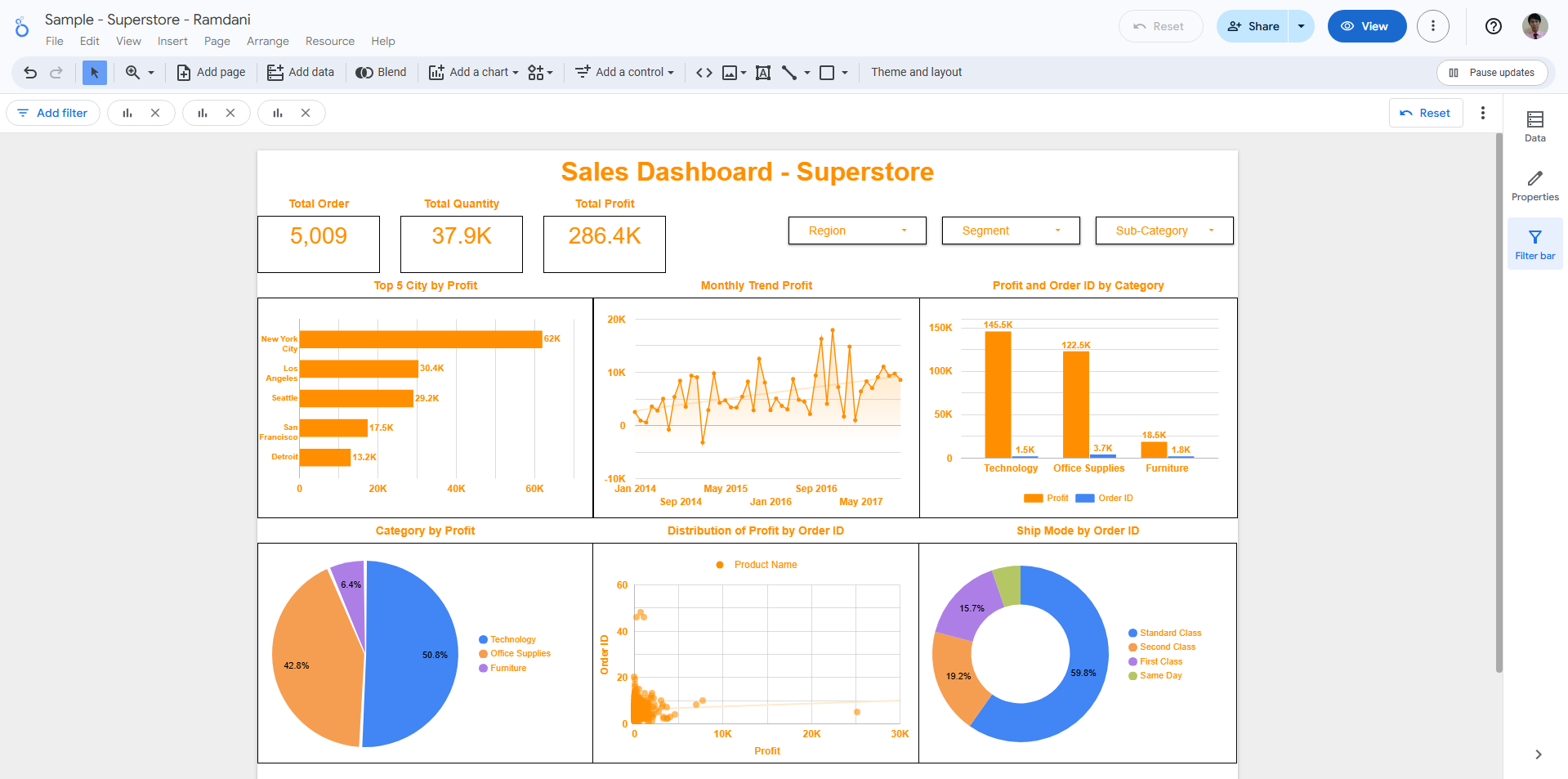Viewport: 1568px width, 779px height.
Task: Click the Undo arrow icon
Action: click(30, 73)
